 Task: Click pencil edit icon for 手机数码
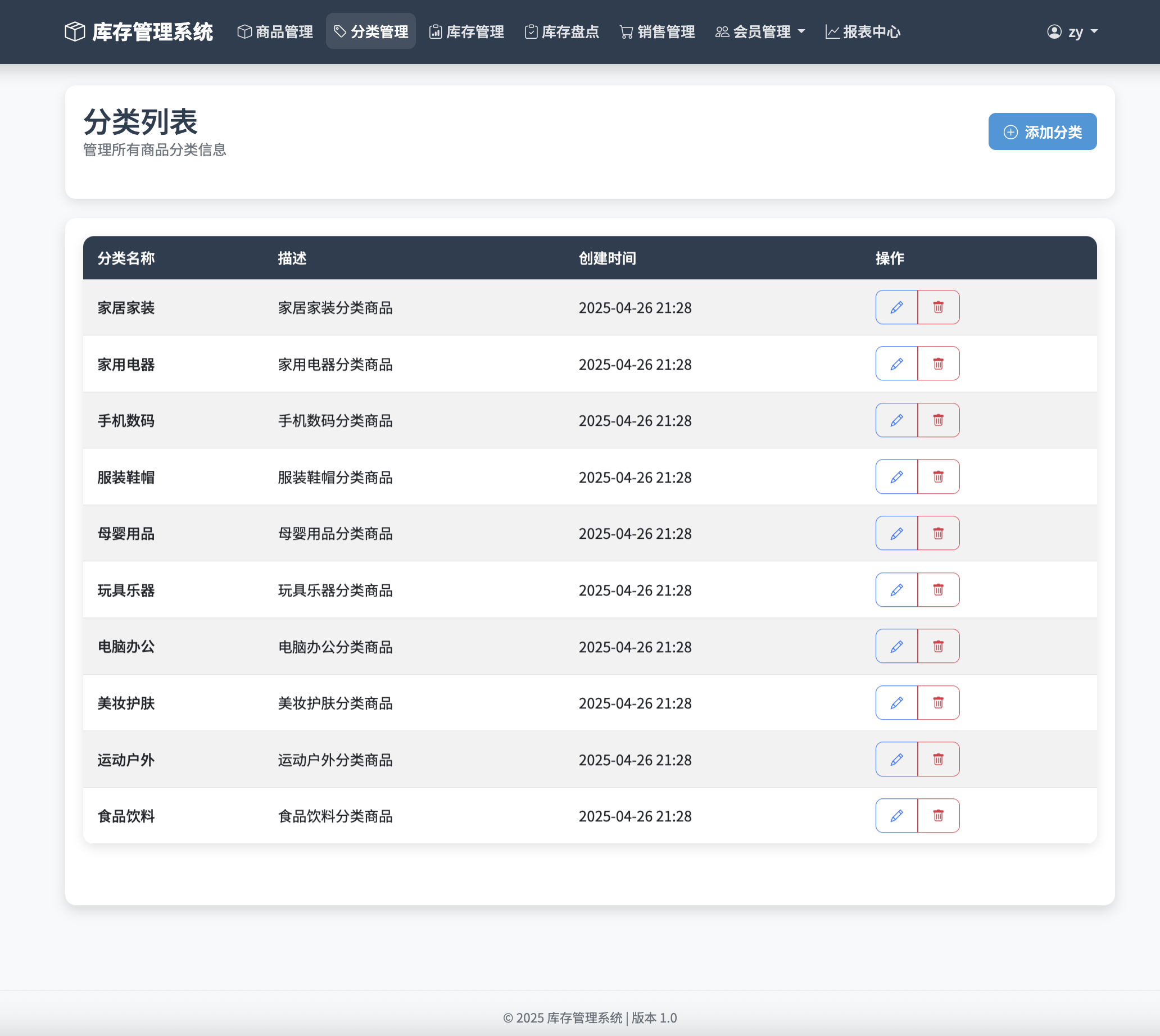pos(896,420)
